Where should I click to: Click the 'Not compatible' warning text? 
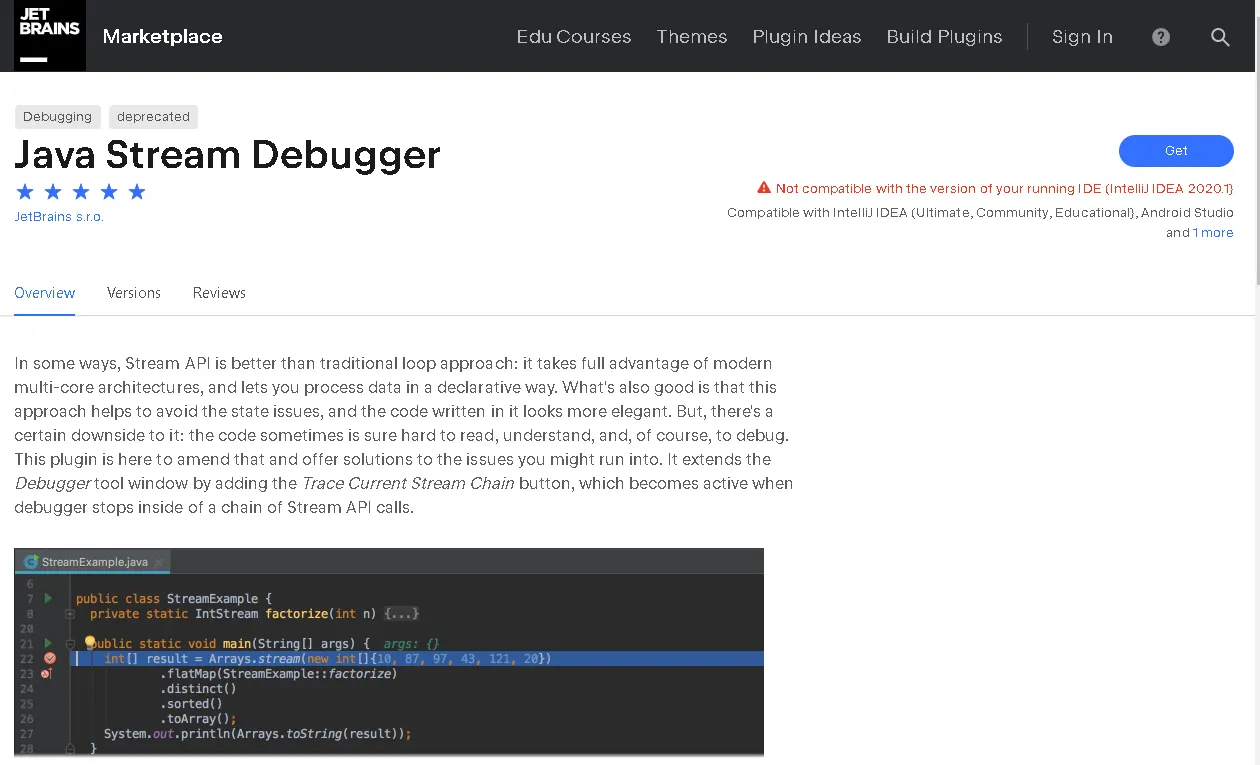1005,188
